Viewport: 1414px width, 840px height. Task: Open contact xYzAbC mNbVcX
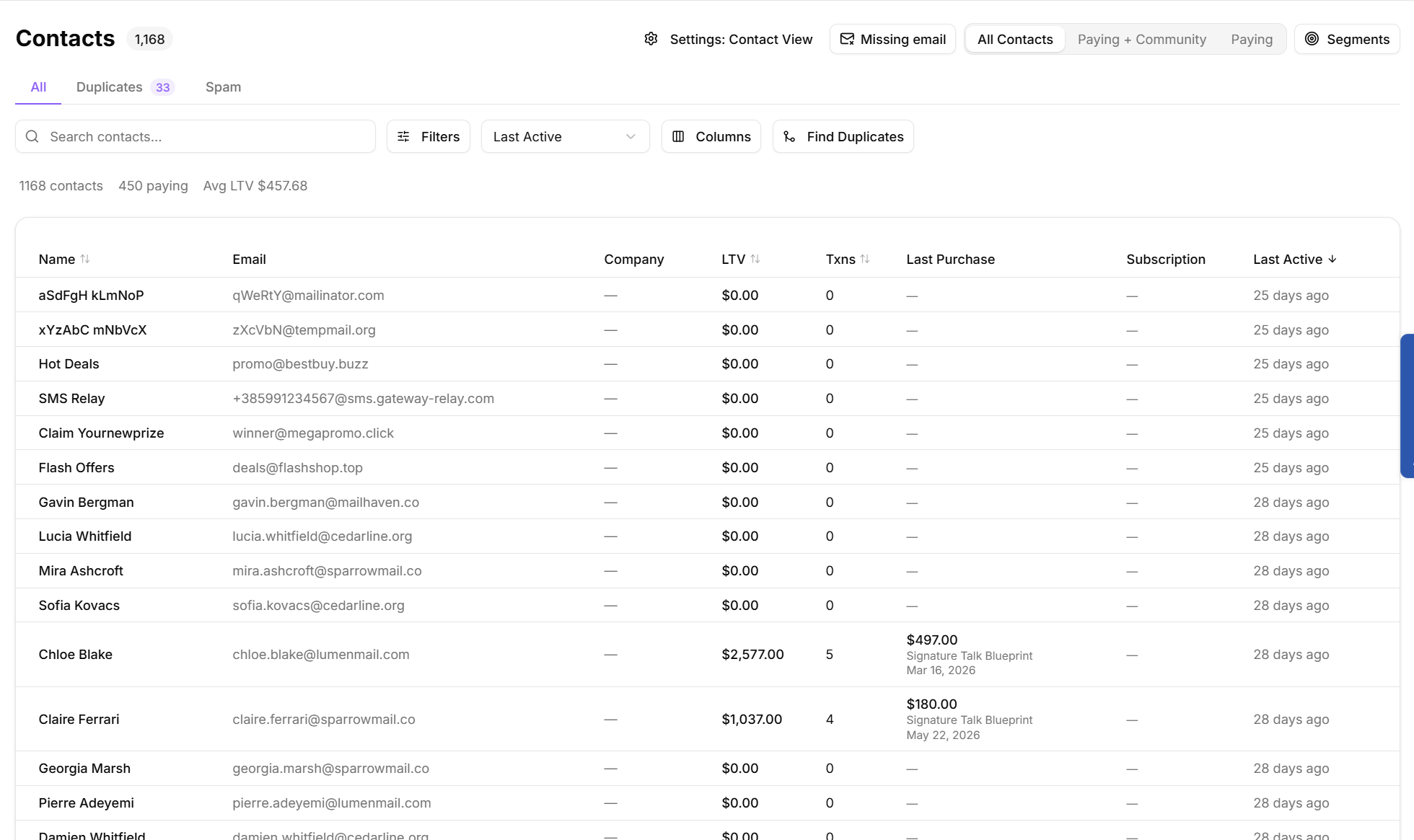click(x=92, y=330)
